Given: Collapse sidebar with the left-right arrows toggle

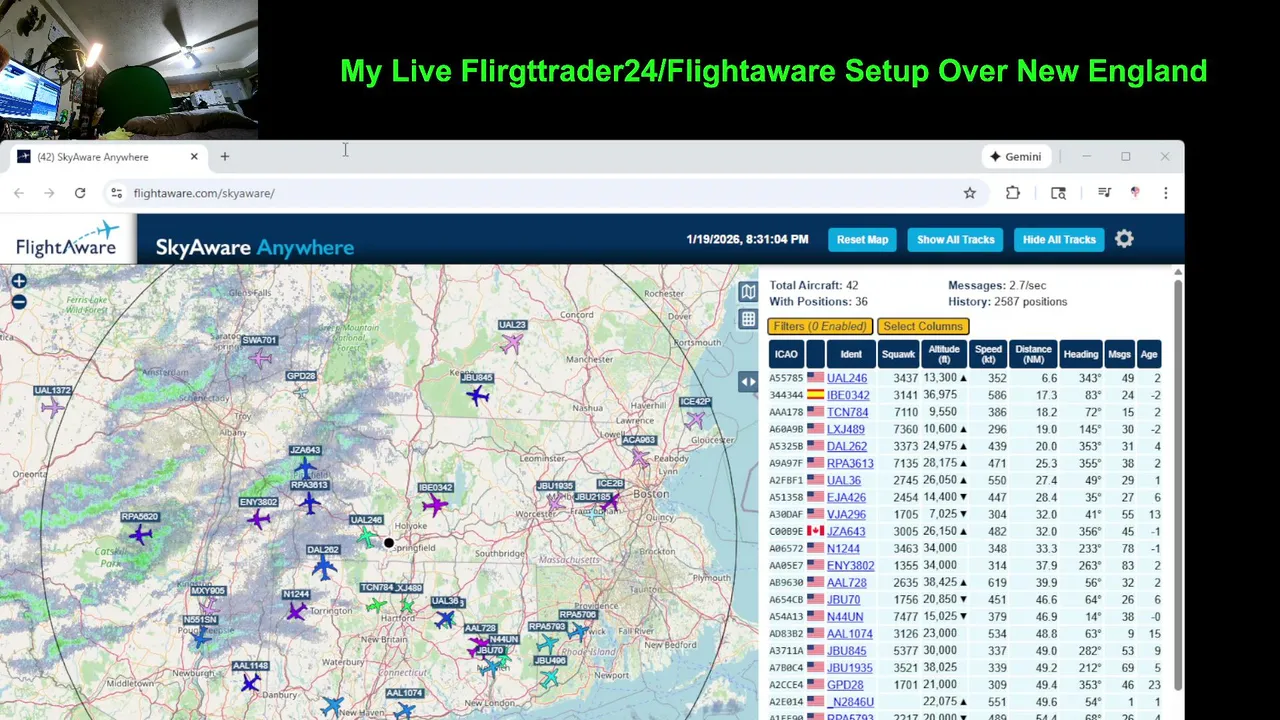Looking at the screenshot, I should (748, 382).
